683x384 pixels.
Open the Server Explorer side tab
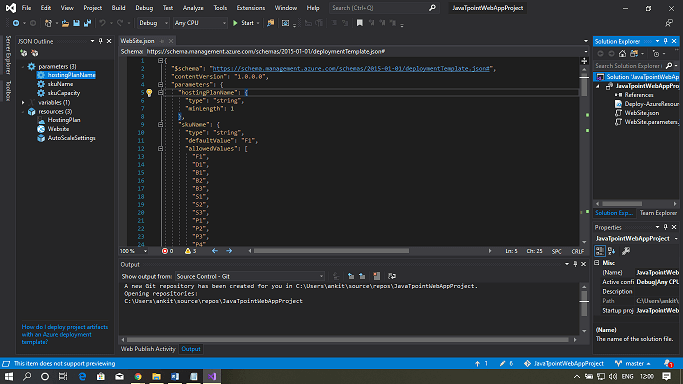(8, 56)
